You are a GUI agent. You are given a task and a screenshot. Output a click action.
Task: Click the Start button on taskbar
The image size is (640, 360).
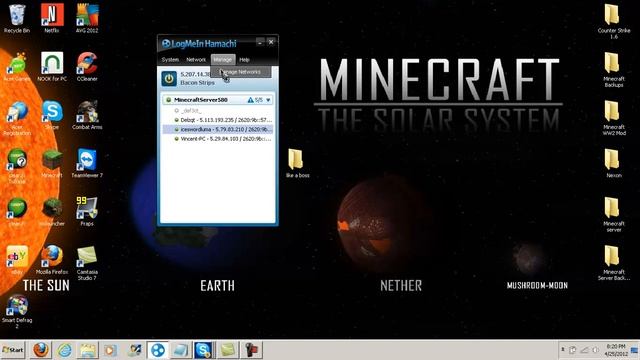pos(13,350)
